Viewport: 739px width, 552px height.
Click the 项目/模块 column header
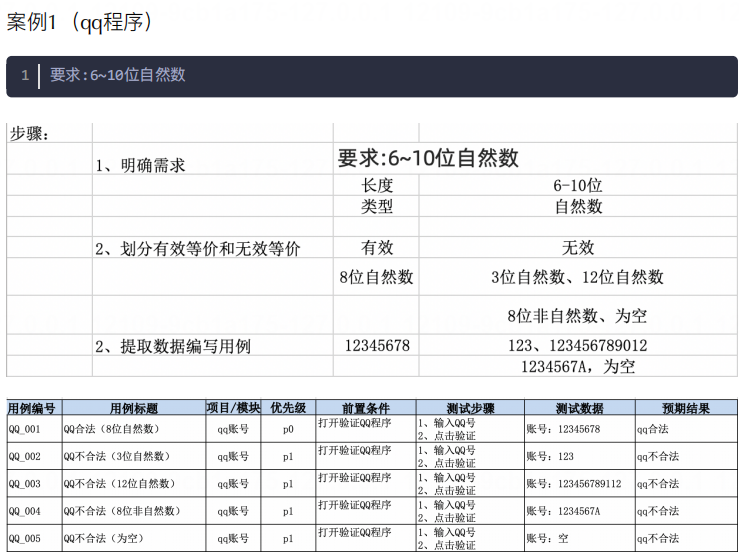click(233, 408)
